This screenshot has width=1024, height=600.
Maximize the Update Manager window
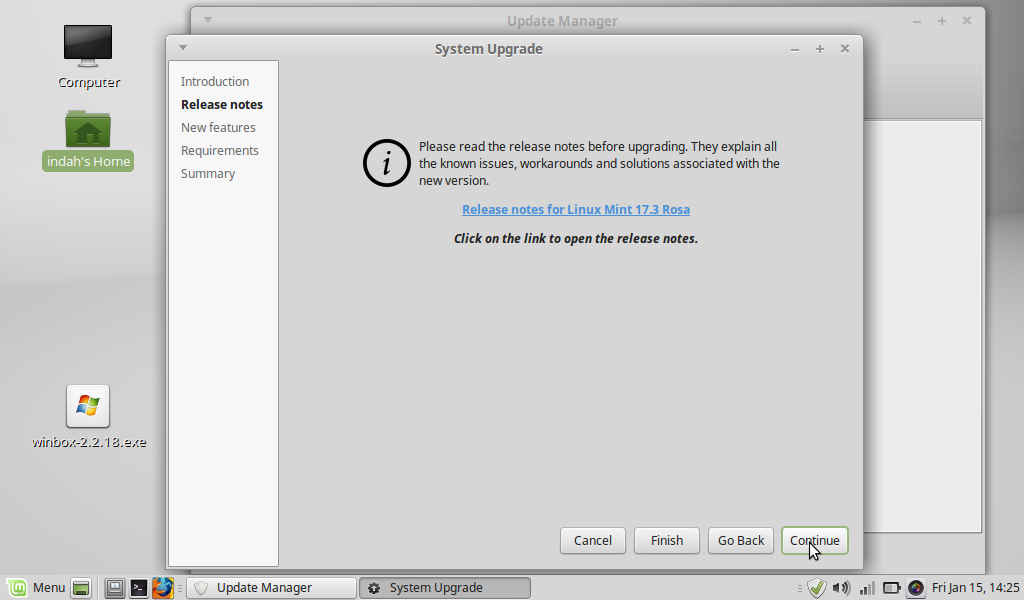coord(942,21)
